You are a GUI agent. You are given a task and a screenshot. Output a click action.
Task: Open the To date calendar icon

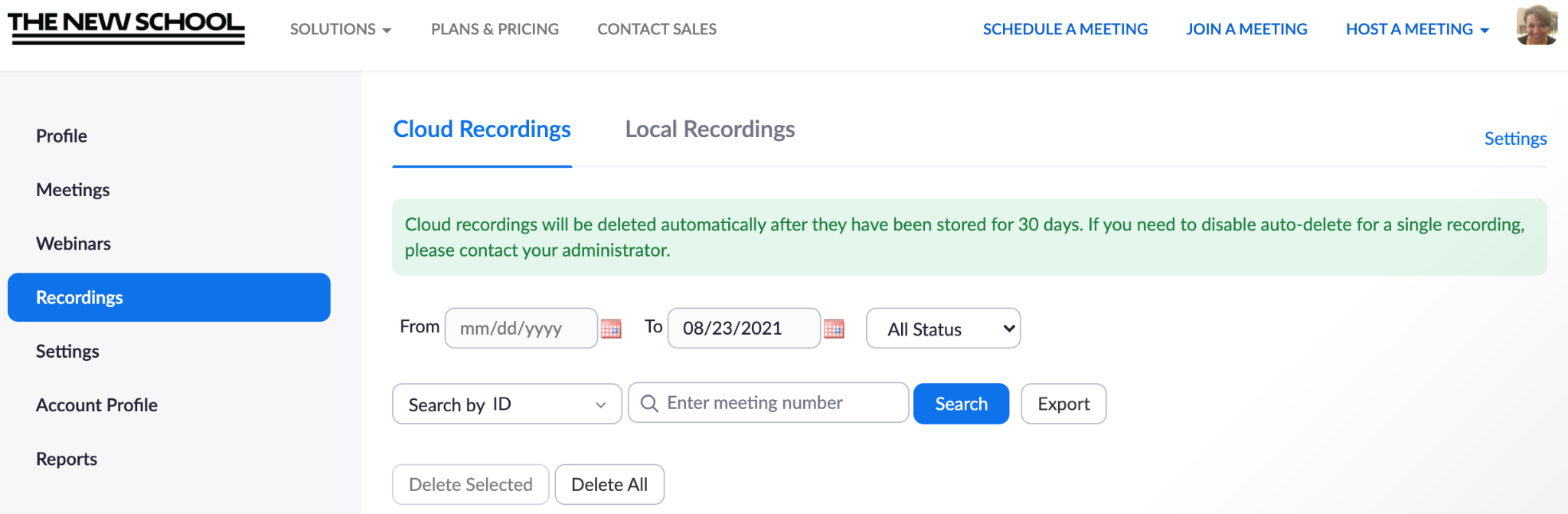[x=834, y=329]
